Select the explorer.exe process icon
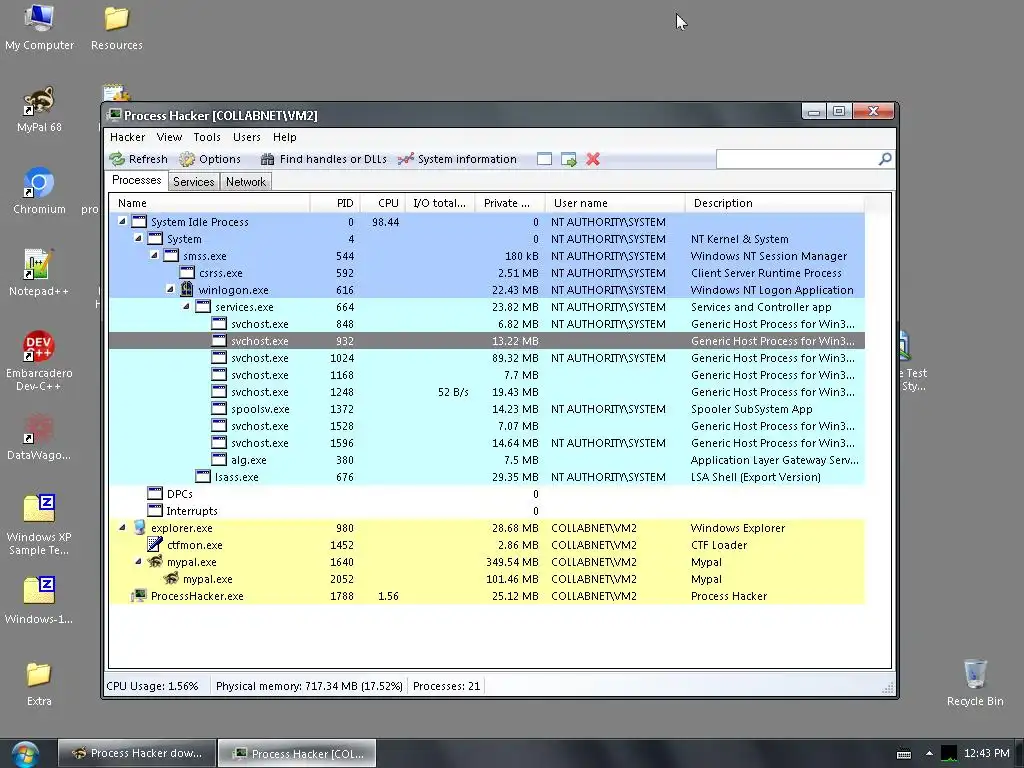The width and height of the screenshot is (1024, 768). point(139,528)
